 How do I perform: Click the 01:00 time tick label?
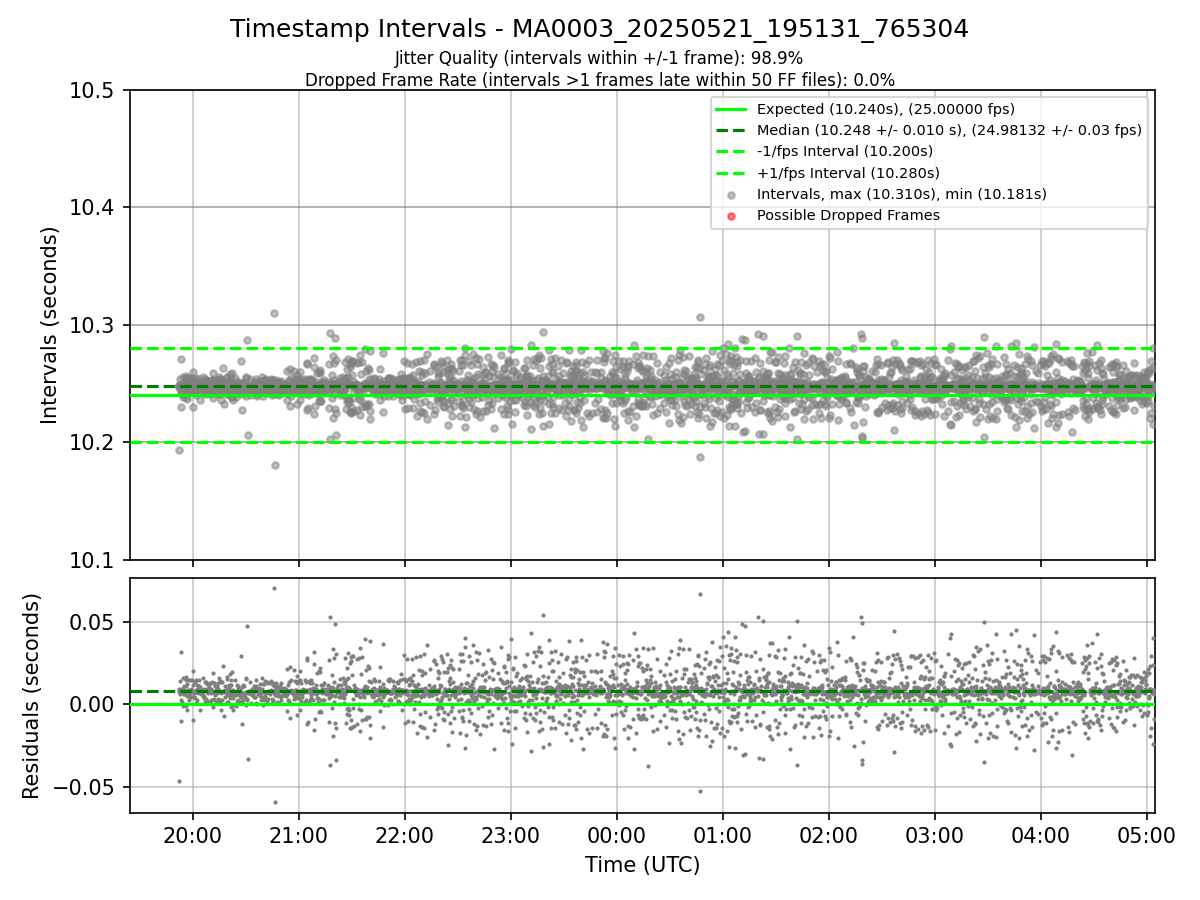723,835
